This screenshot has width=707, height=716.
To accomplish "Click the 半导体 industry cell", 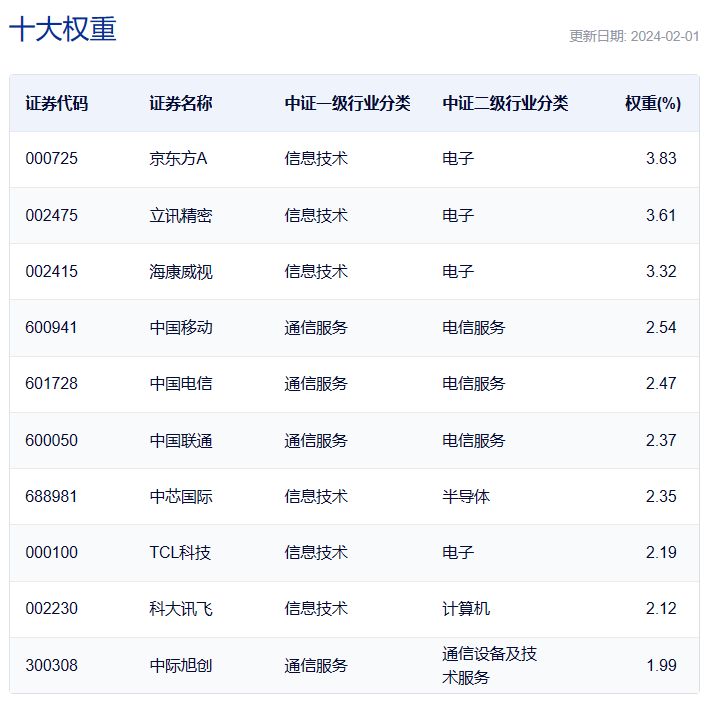I will tap(466, 496).
